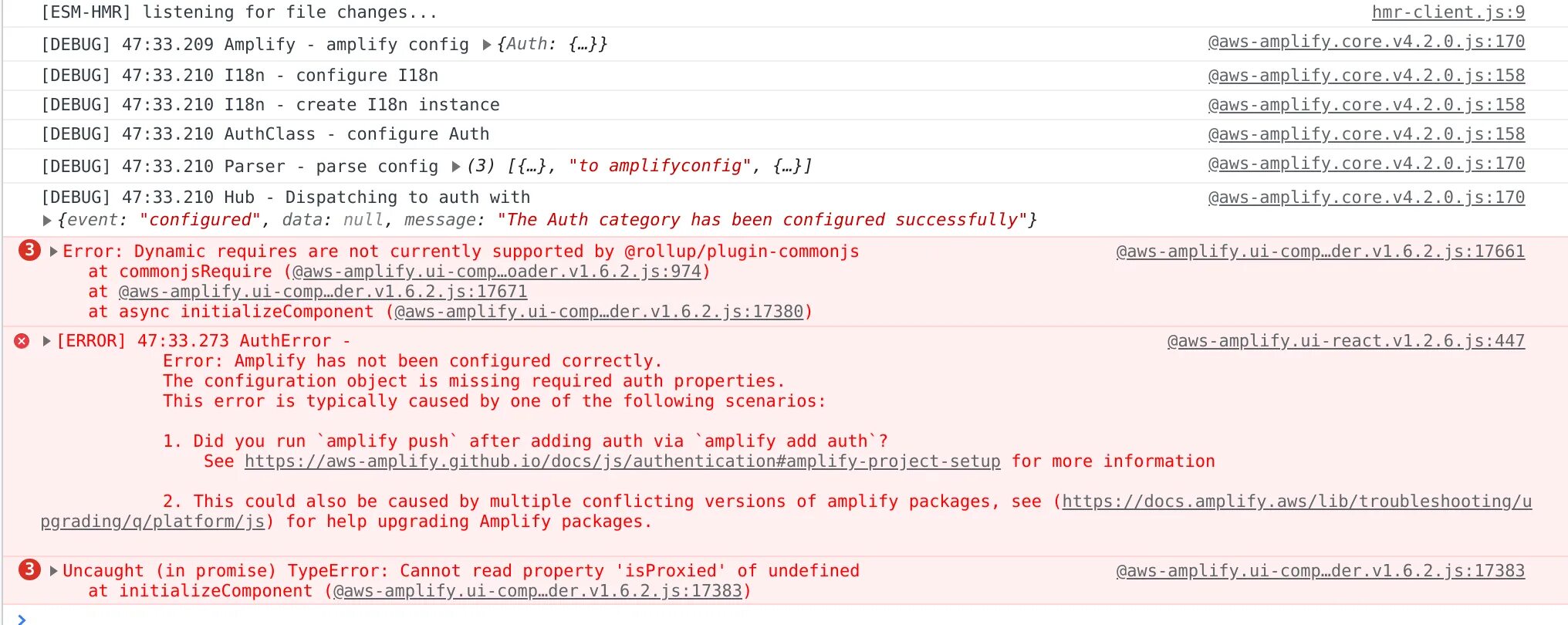This screenshot has width=1568, height=625.
Task: Expand the {Auth: {…}} config object
Action: tap(487, 45)
